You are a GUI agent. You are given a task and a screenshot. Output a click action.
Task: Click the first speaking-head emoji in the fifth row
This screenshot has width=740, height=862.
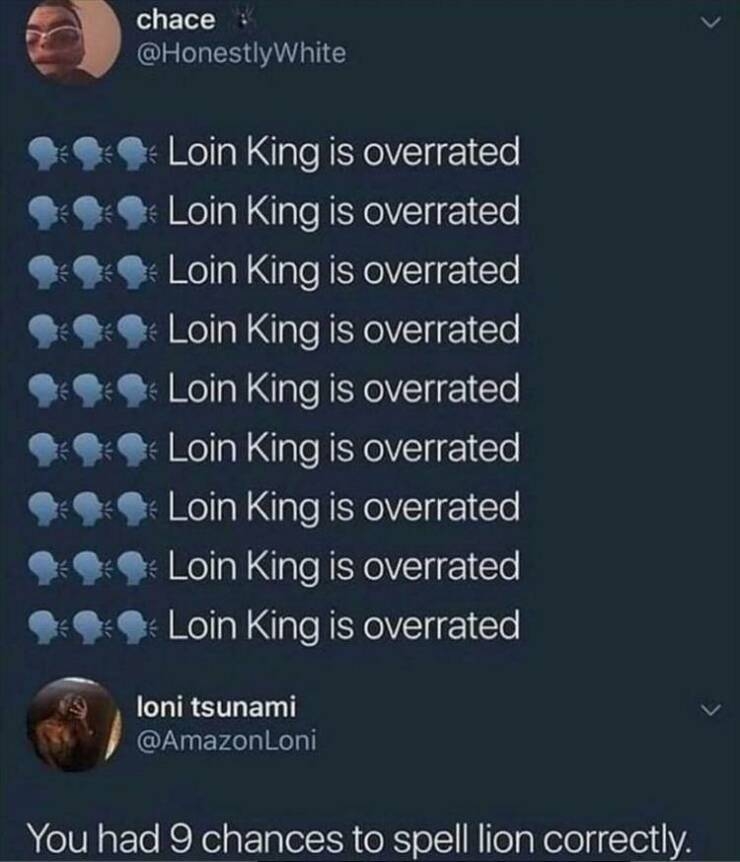coord(50,390)
